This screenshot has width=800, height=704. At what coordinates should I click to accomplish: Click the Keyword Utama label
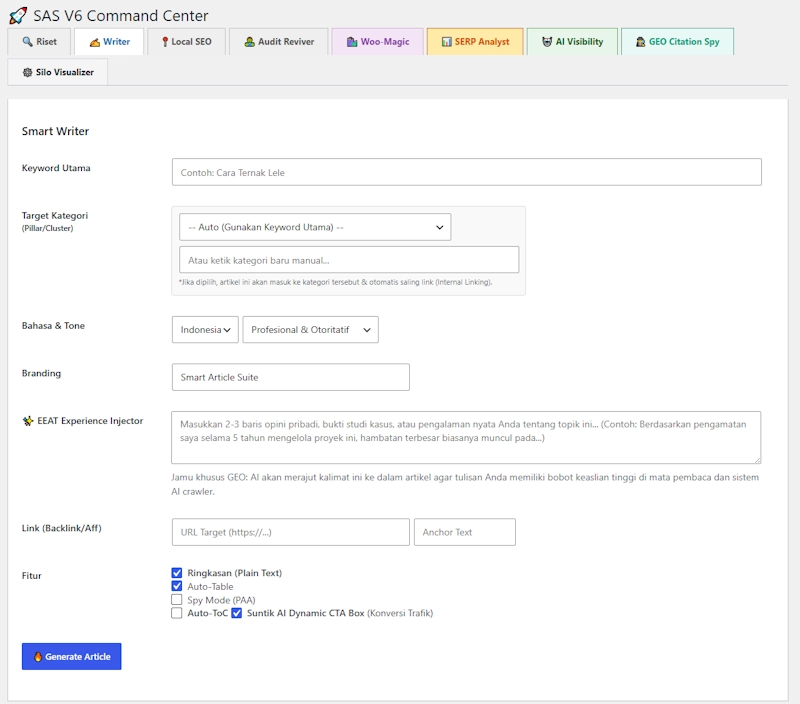(x=56, y=168)
